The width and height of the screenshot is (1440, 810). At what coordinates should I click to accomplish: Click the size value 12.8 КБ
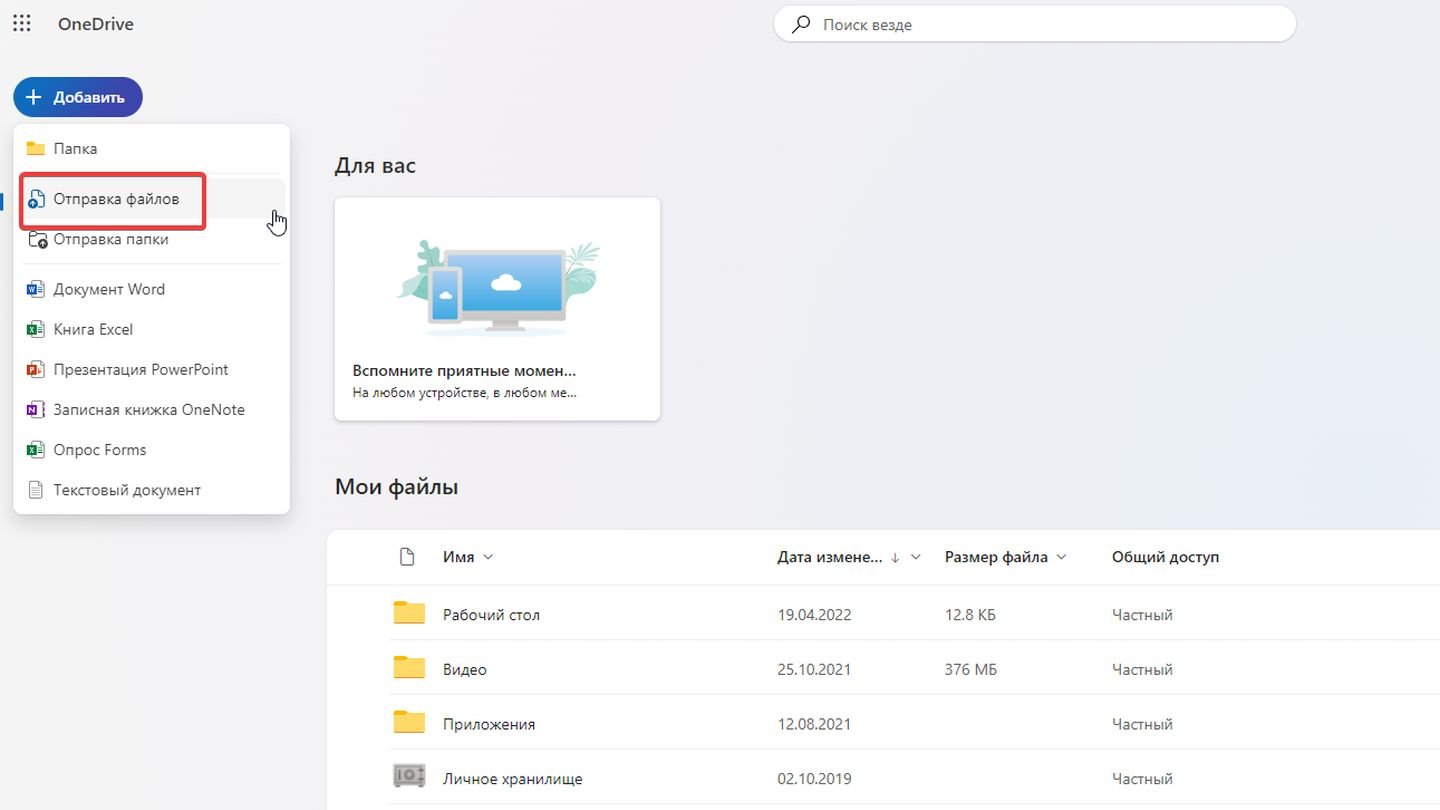pyautogui.click(x=970, y=615)
